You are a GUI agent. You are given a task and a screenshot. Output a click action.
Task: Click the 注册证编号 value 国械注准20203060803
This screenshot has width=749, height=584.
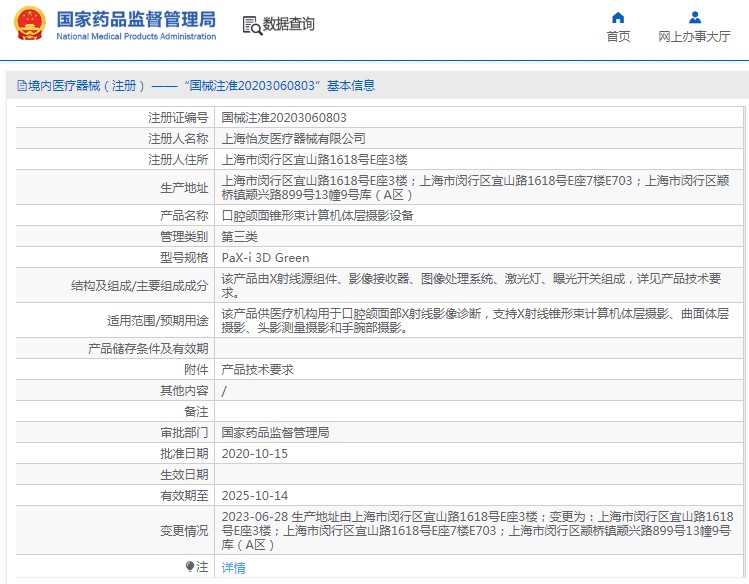[x=284, y=117]
